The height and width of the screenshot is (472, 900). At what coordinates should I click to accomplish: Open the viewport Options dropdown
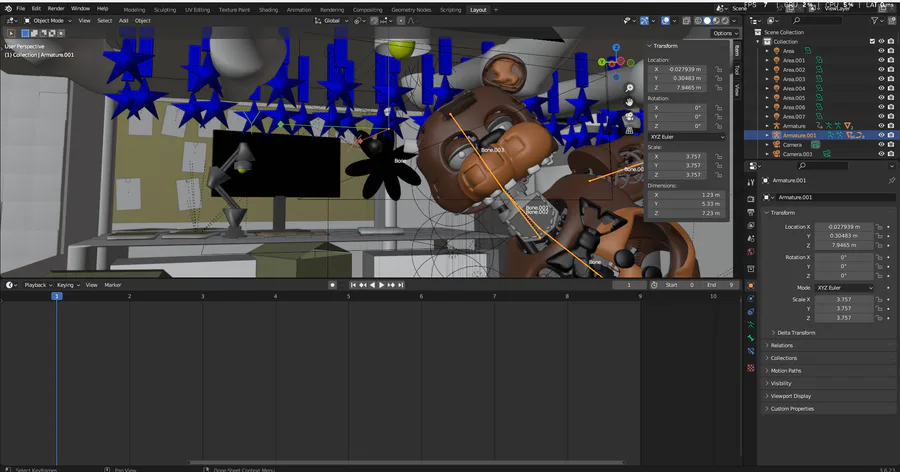click(726, 33)
